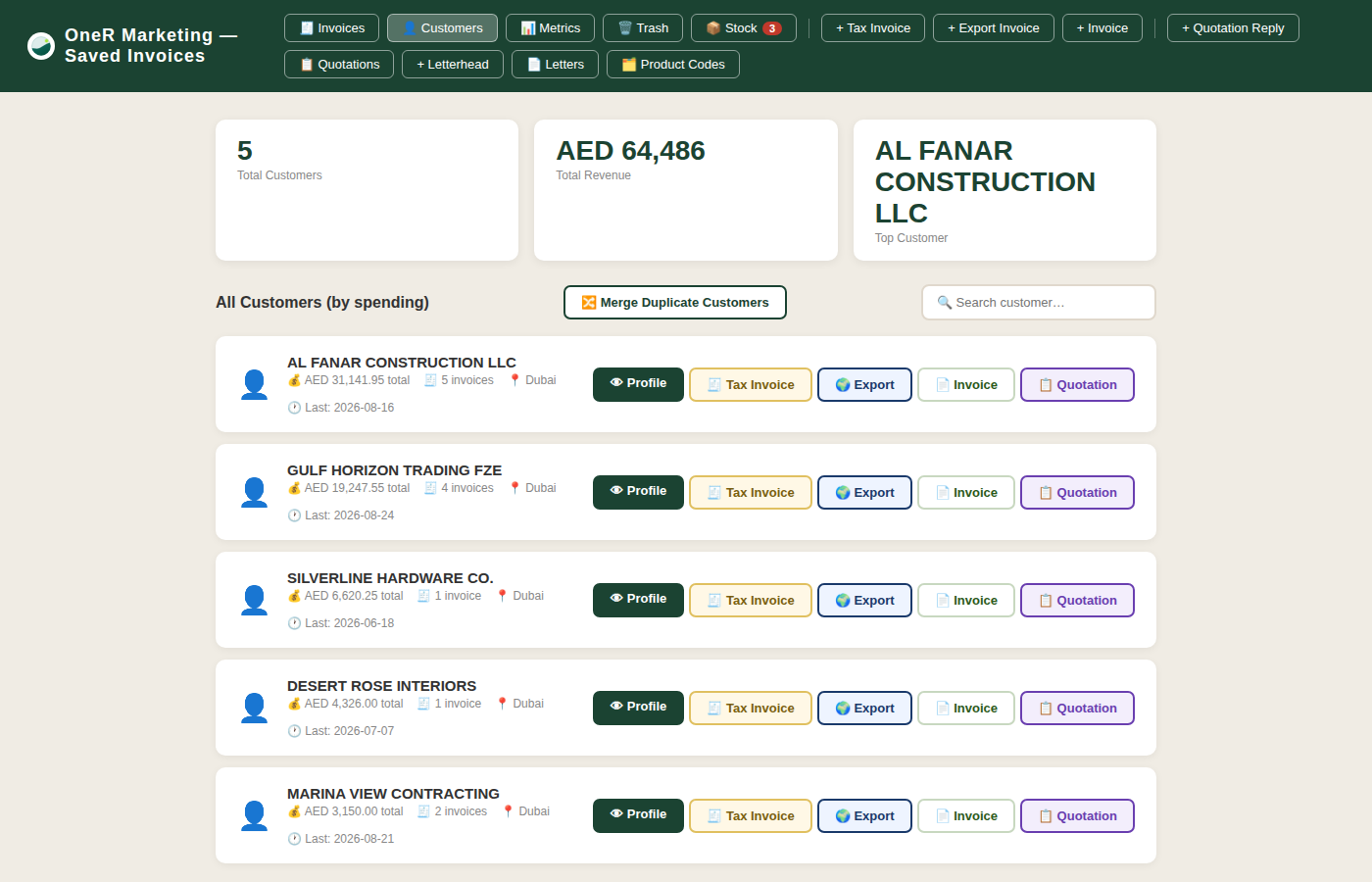1372x882 pixels.
Task: Open the Metrics tab
Action: (550, 28)
